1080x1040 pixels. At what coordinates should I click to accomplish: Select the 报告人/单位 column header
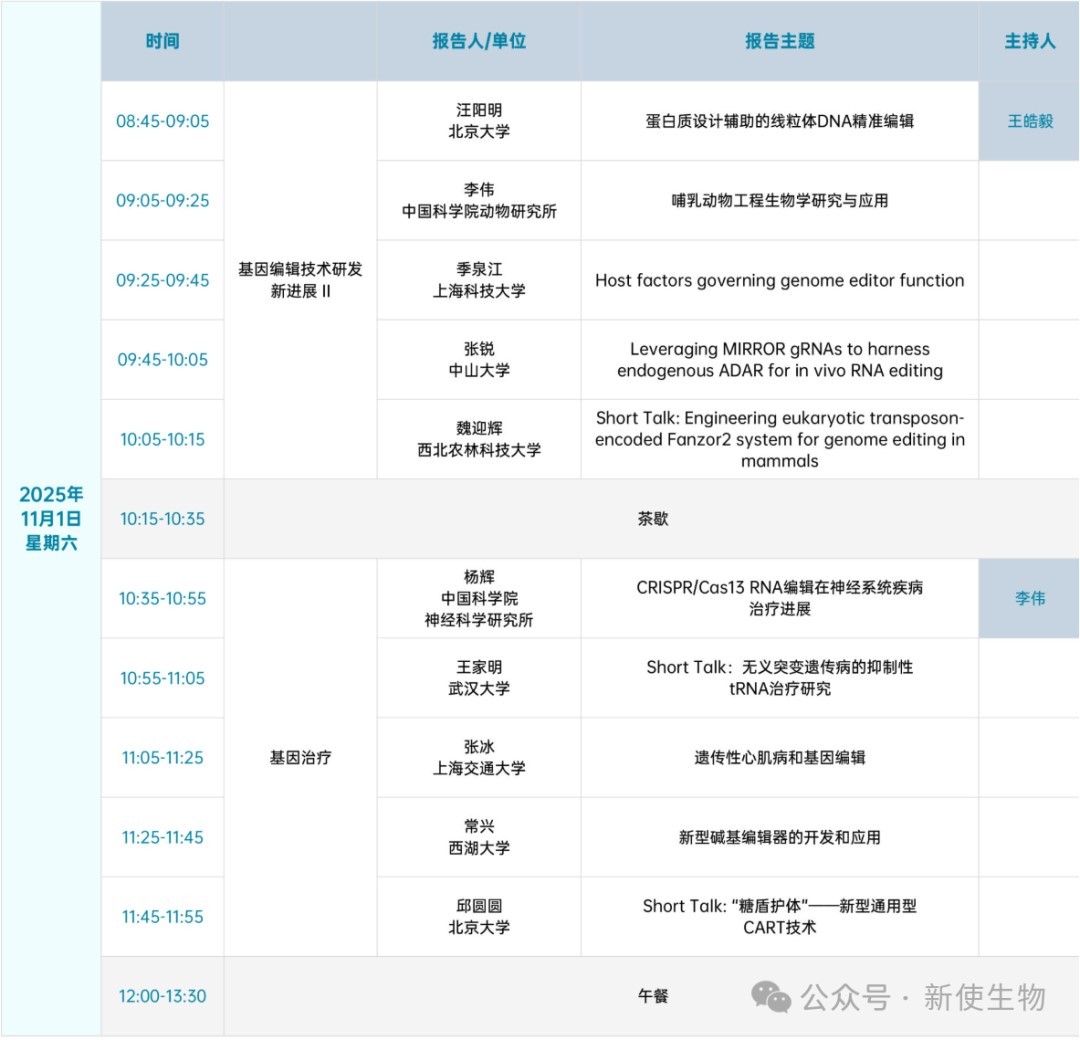coord(478,42)
